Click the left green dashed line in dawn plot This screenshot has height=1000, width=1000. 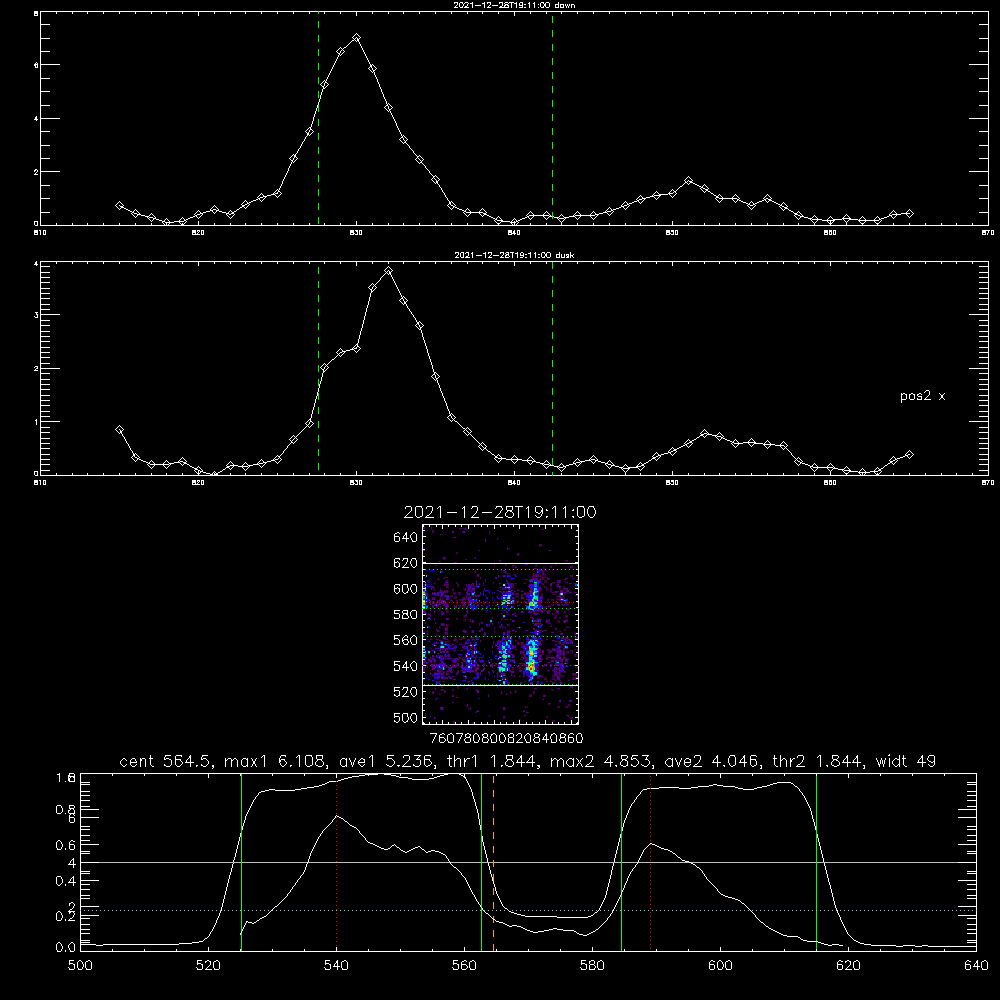point(318,119)
